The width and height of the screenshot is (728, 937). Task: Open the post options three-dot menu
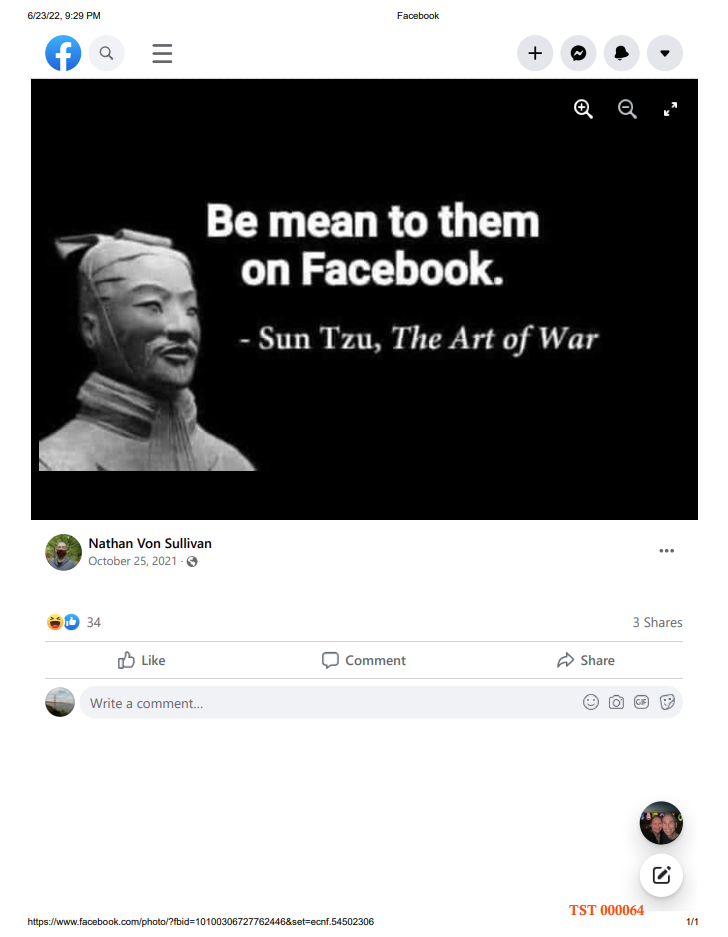point(666,550)
